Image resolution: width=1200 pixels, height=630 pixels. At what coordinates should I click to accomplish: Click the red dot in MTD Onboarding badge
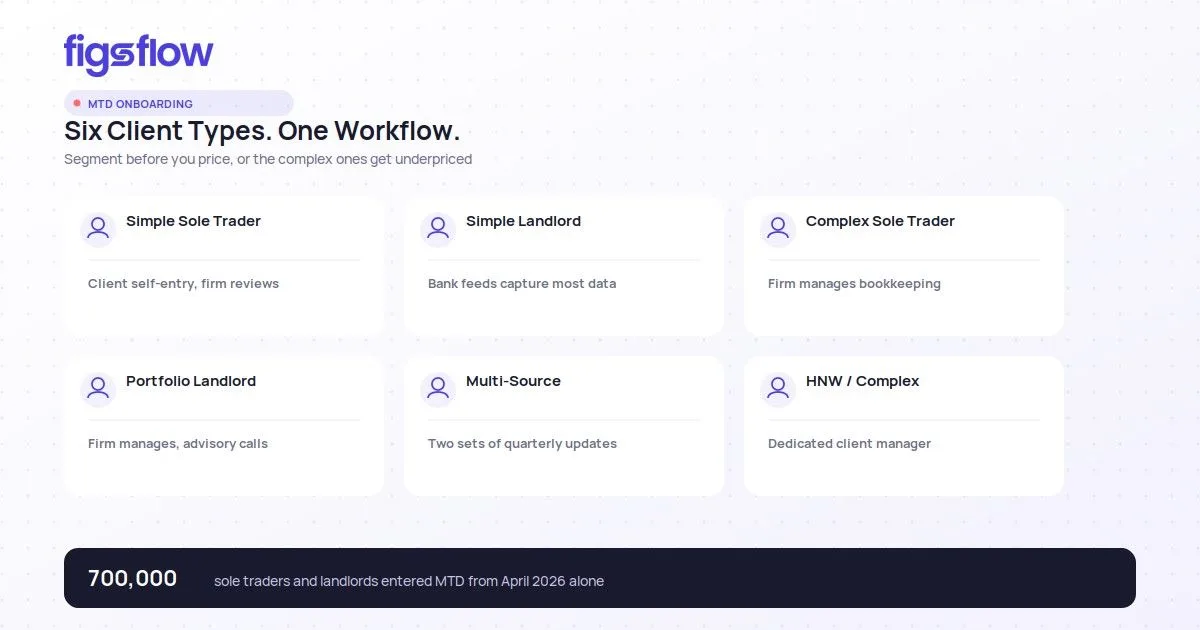[x=77, y=103]
